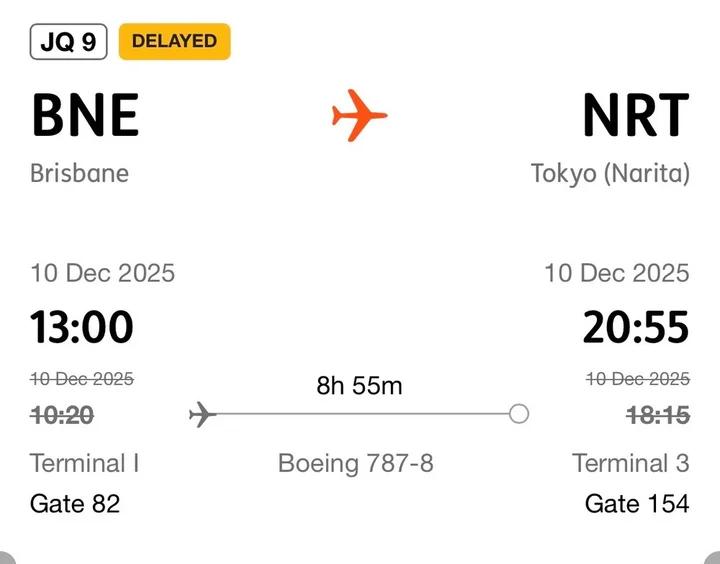Screen dimensions: 720x564
Task: Click the arrival circle on flight line
Action: point(518,414)
